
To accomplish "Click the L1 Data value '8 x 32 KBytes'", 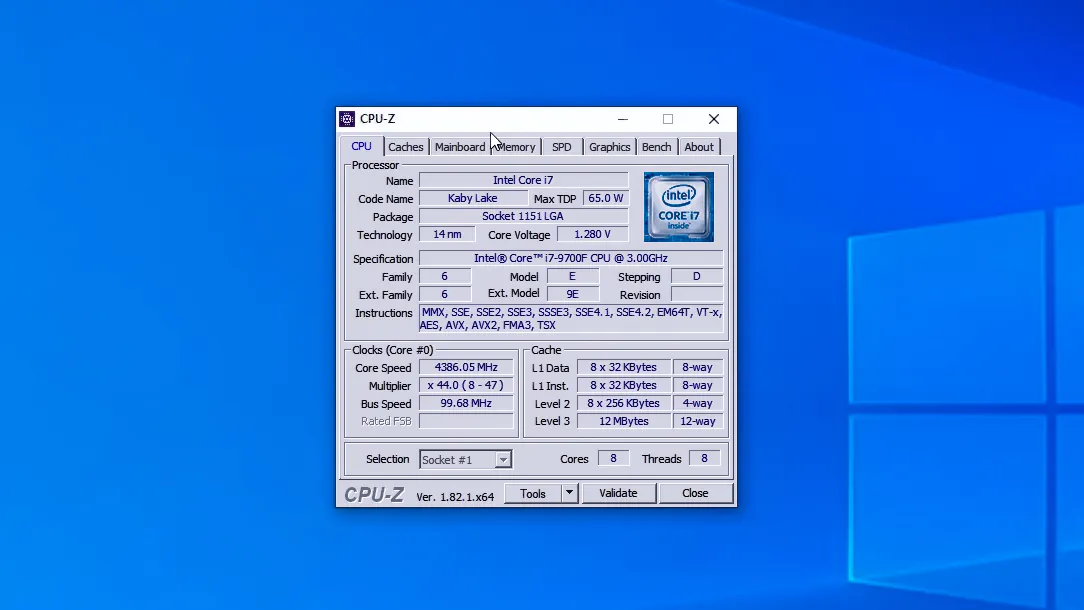I will coord(624,367).
